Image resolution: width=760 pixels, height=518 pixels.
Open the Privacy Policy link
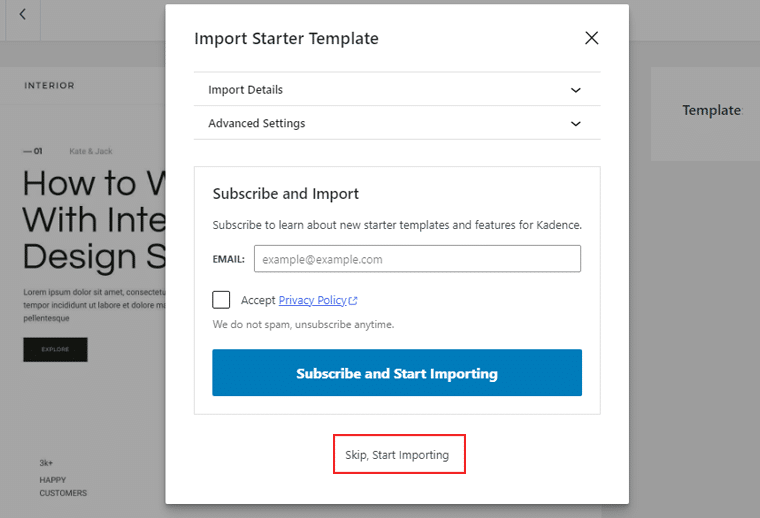(x=313, y=300)
